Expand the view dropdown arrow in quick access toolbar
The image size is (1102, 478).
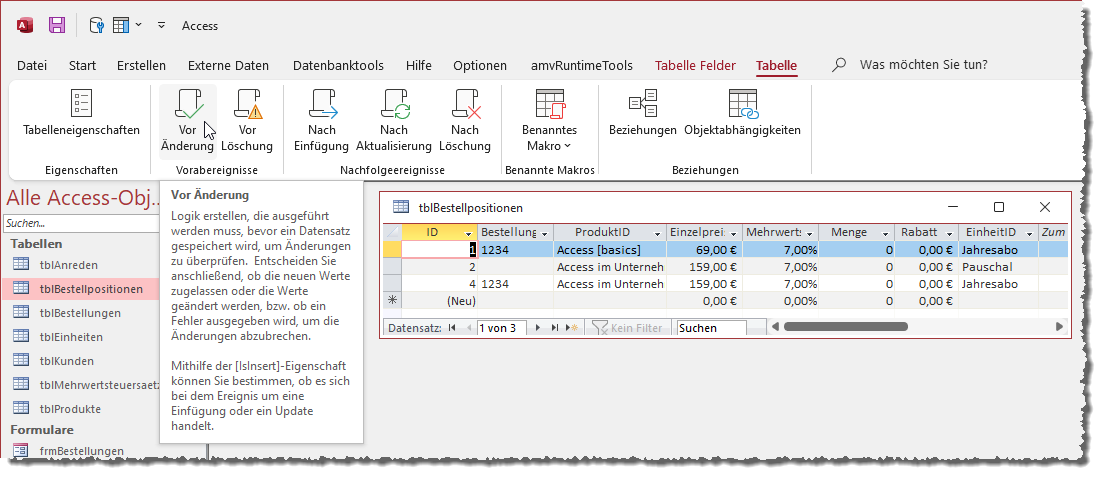(138, 25)
